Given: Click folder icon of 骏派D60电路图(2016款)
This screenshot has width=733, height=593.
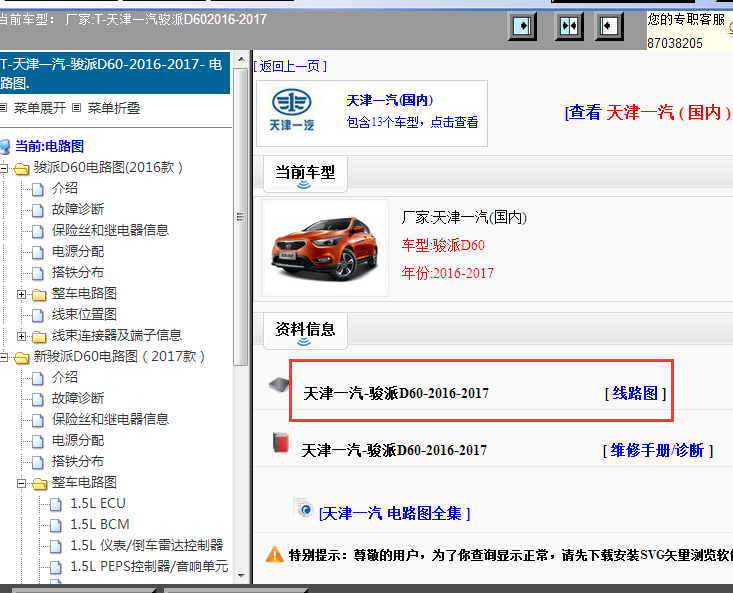Looking at the screenshot, I should [x=22, y=168].
